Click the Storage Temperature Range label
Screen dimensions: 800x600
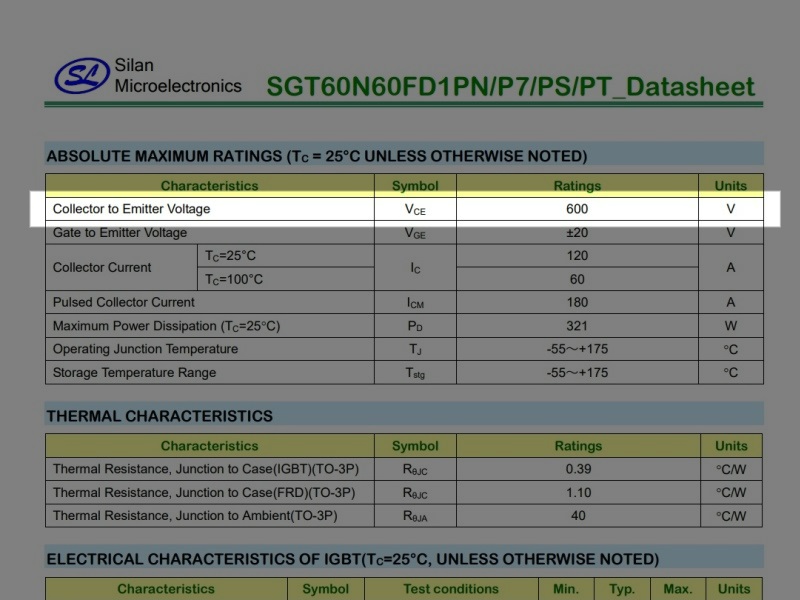134,372
